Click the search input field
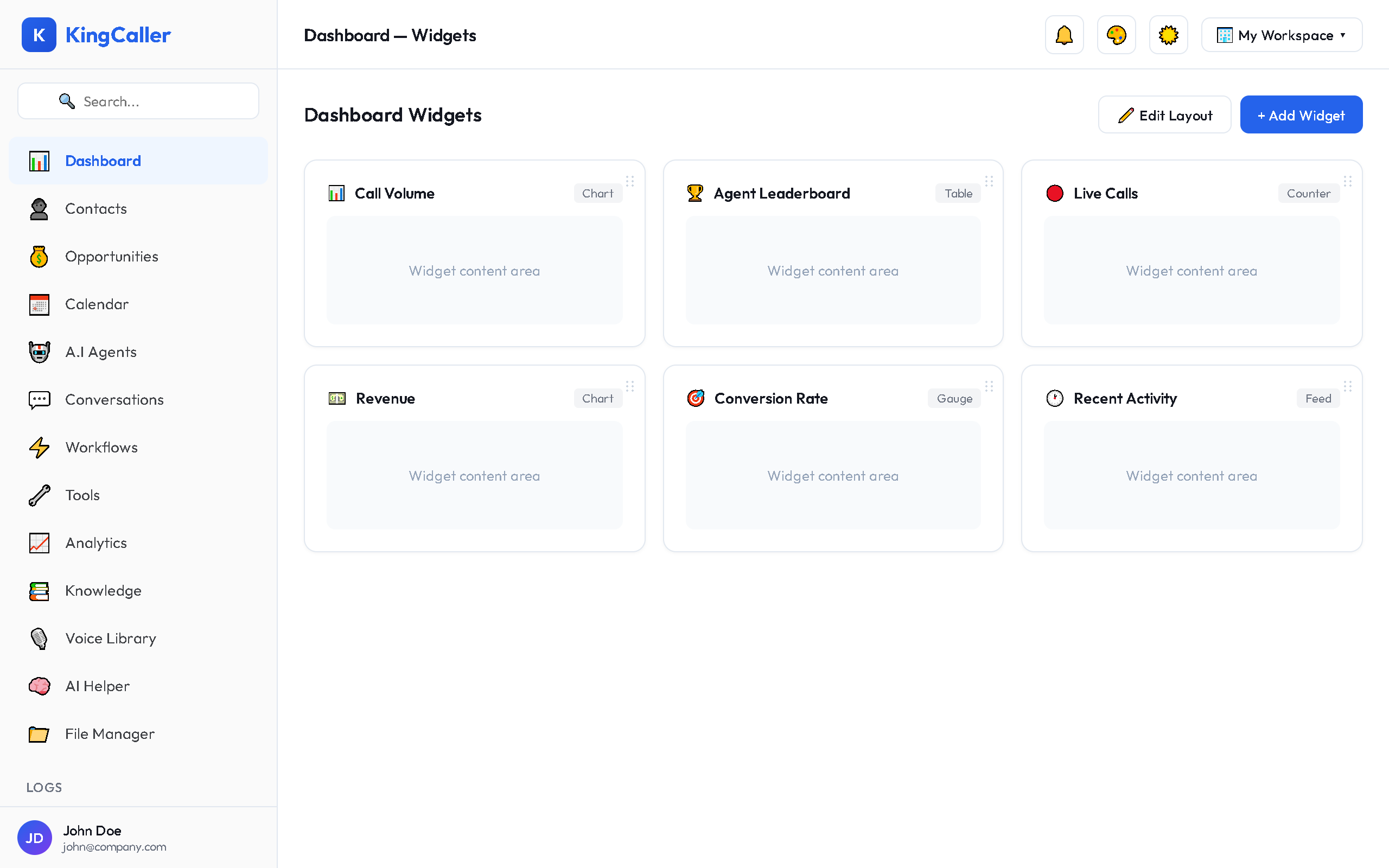This screenshot has height=868, width=1389. [x=138, y=101]
